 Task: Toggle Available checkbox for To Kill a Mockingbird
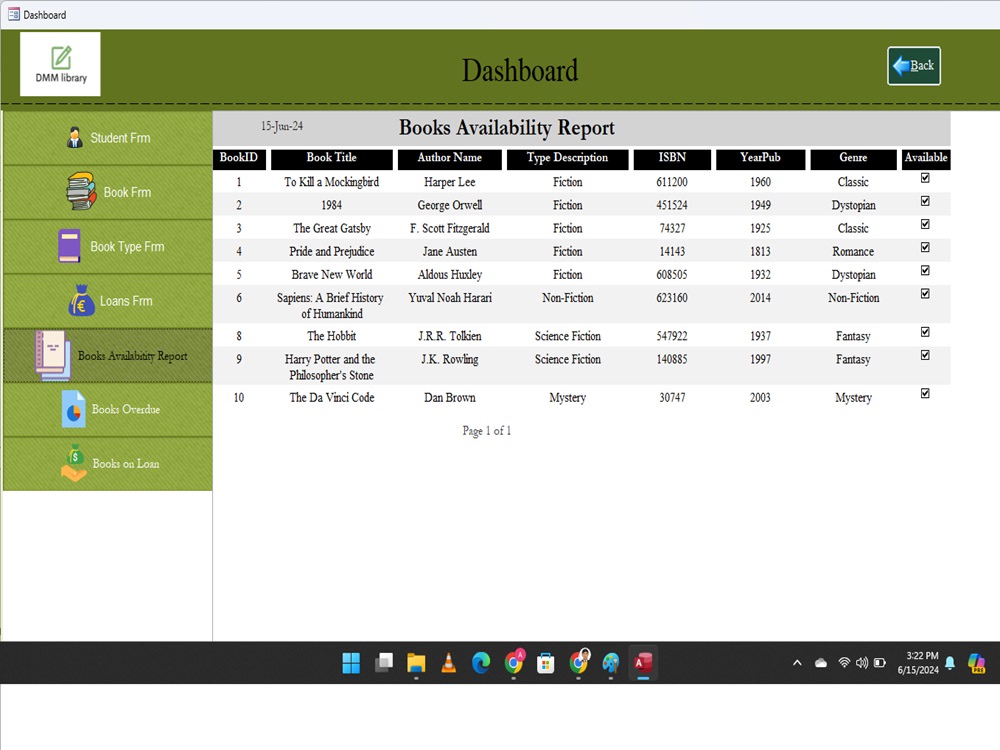[x=925, y=178]
